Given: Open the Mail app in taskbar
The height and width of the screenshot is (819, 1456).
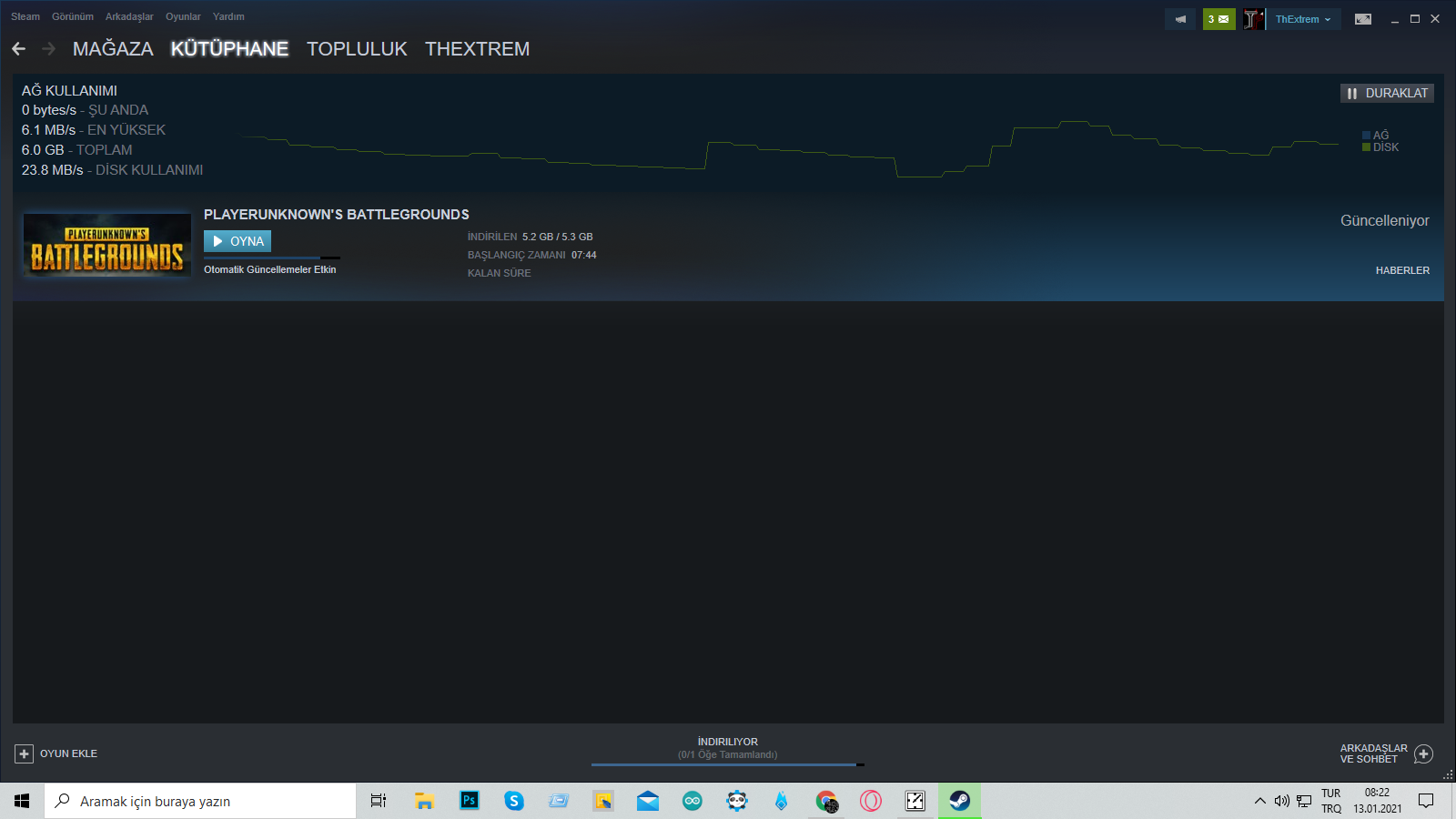Looking at the screenshot, I should coord(648,801).
